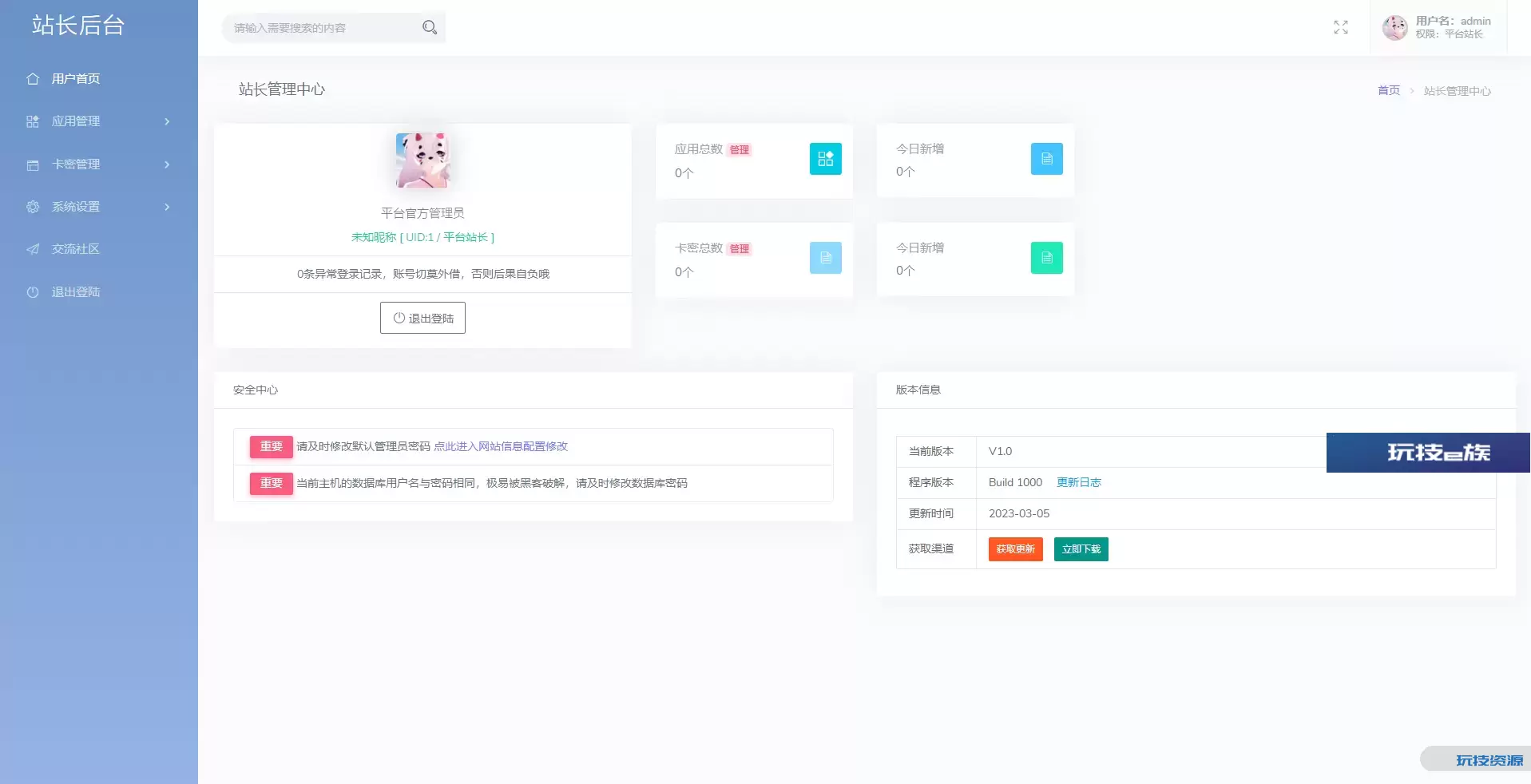
Task: Open the 更新日志 link
Action: pyautogui.click(x=1078, y=482)
